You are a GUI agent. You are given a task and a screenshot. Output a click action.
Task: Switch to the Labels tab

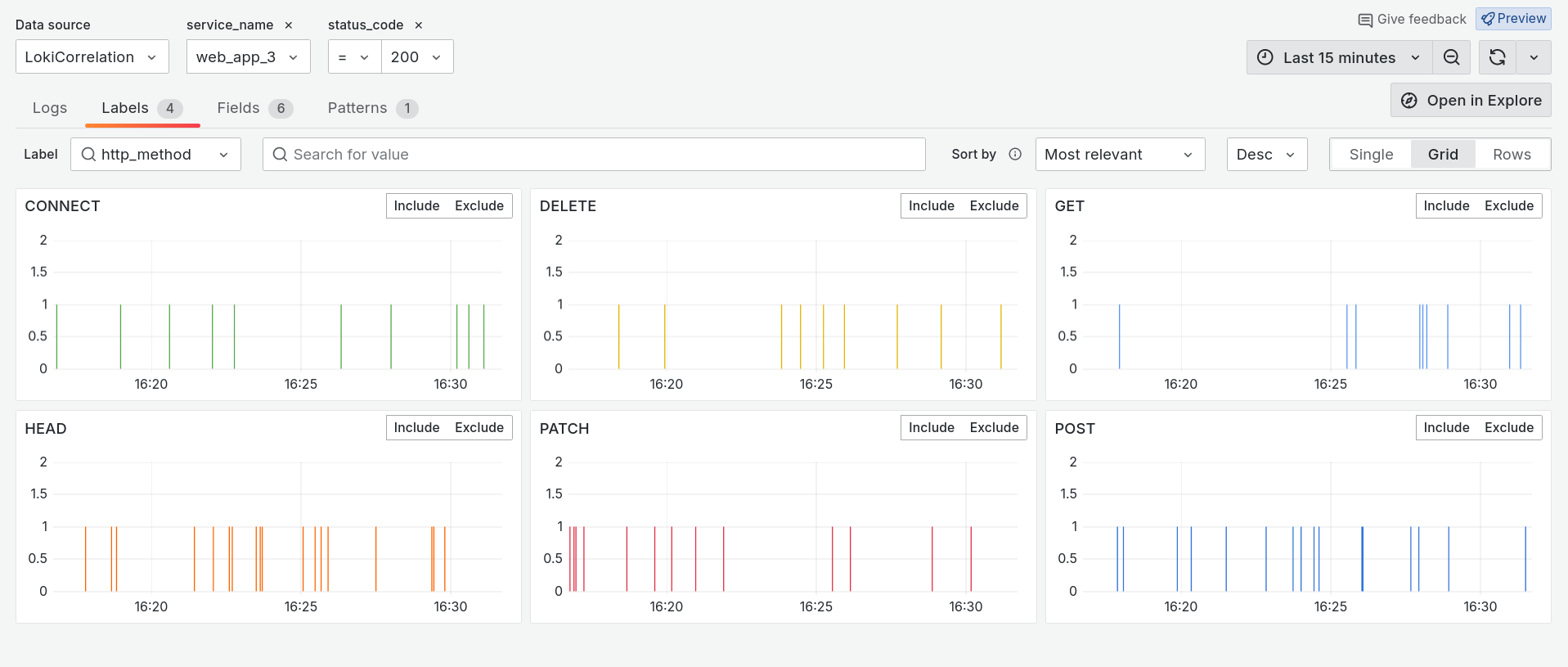tap(142, 108)
